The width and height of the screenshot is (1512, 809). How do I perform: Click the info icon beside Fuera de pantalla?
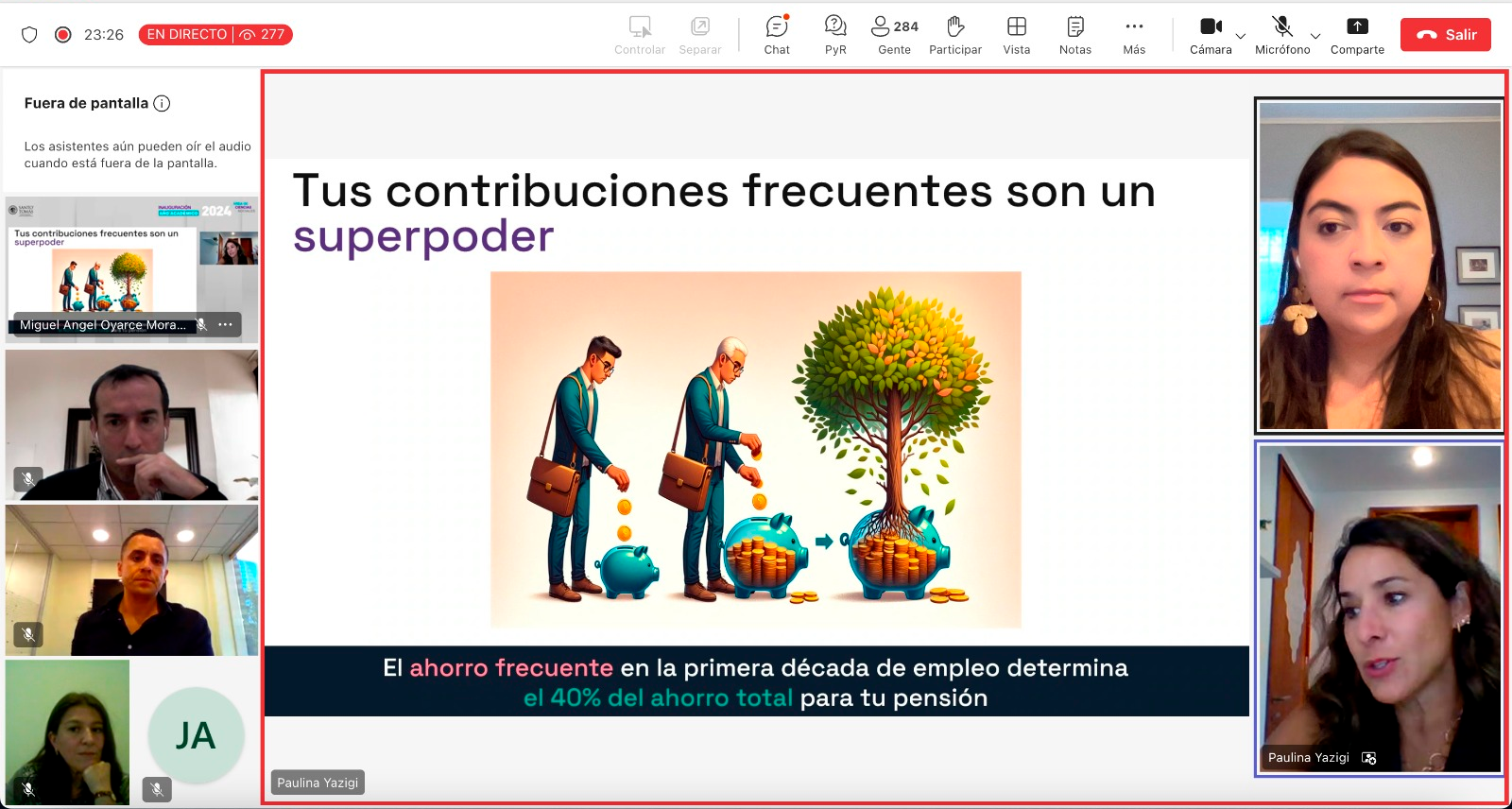162,104
